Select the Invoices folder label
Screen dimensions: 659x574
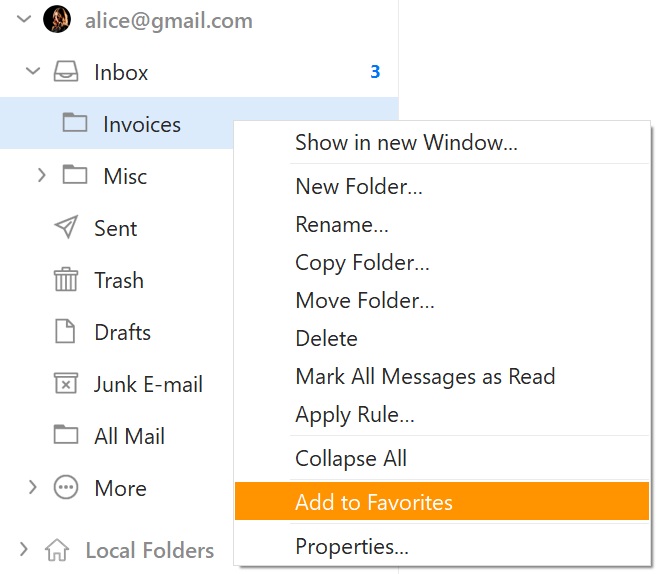point(142,124)
